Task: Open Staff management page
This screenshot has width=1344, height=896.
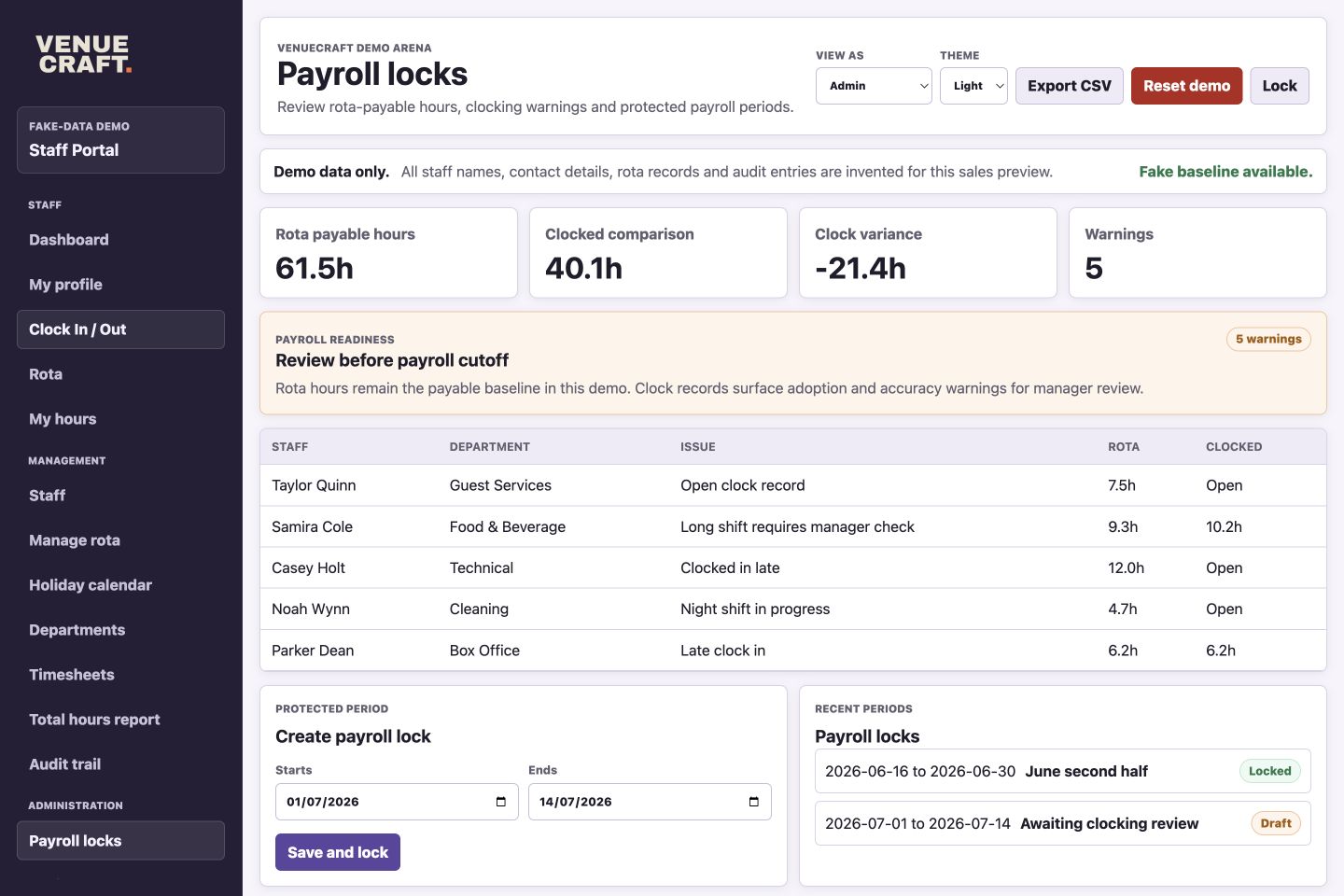Action: (x=120, y=496)
